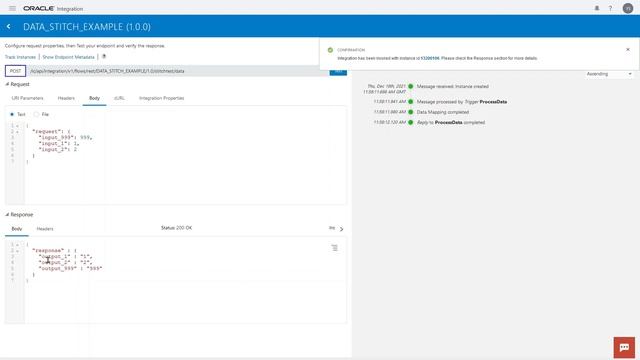This screenshot has width=640, height=360.
Task: Click the "output_999" line in response
Action: pos(70,268)
